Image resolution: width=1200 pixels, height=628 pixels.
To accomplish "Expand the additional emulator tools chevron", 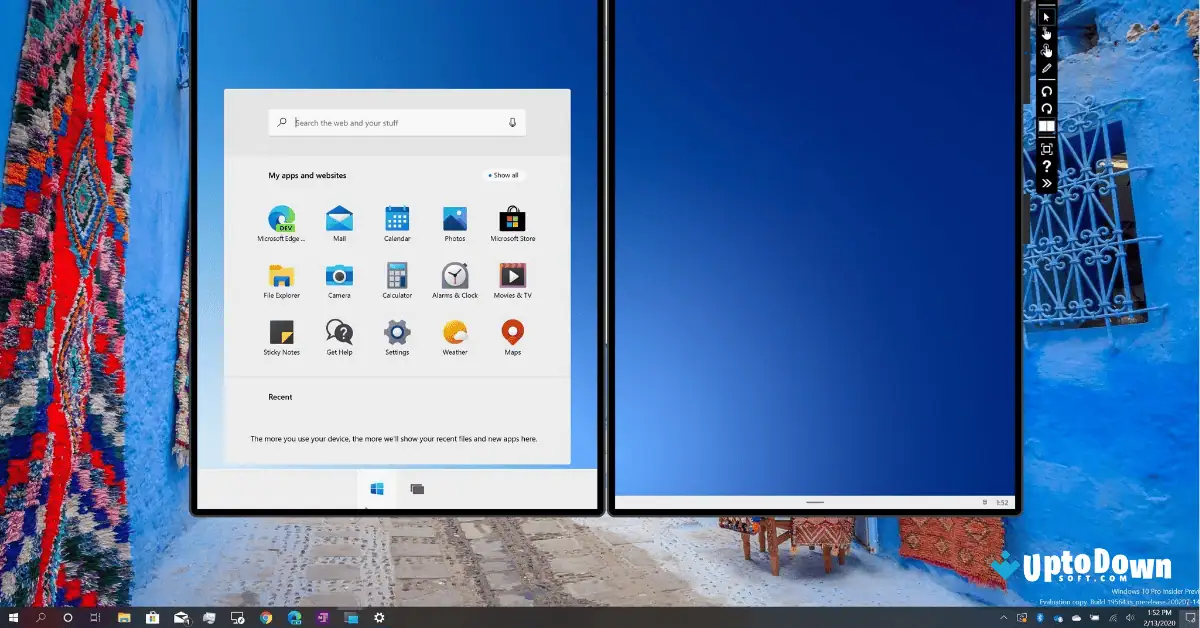I will pyautogui.click(x=1046, y=183).
